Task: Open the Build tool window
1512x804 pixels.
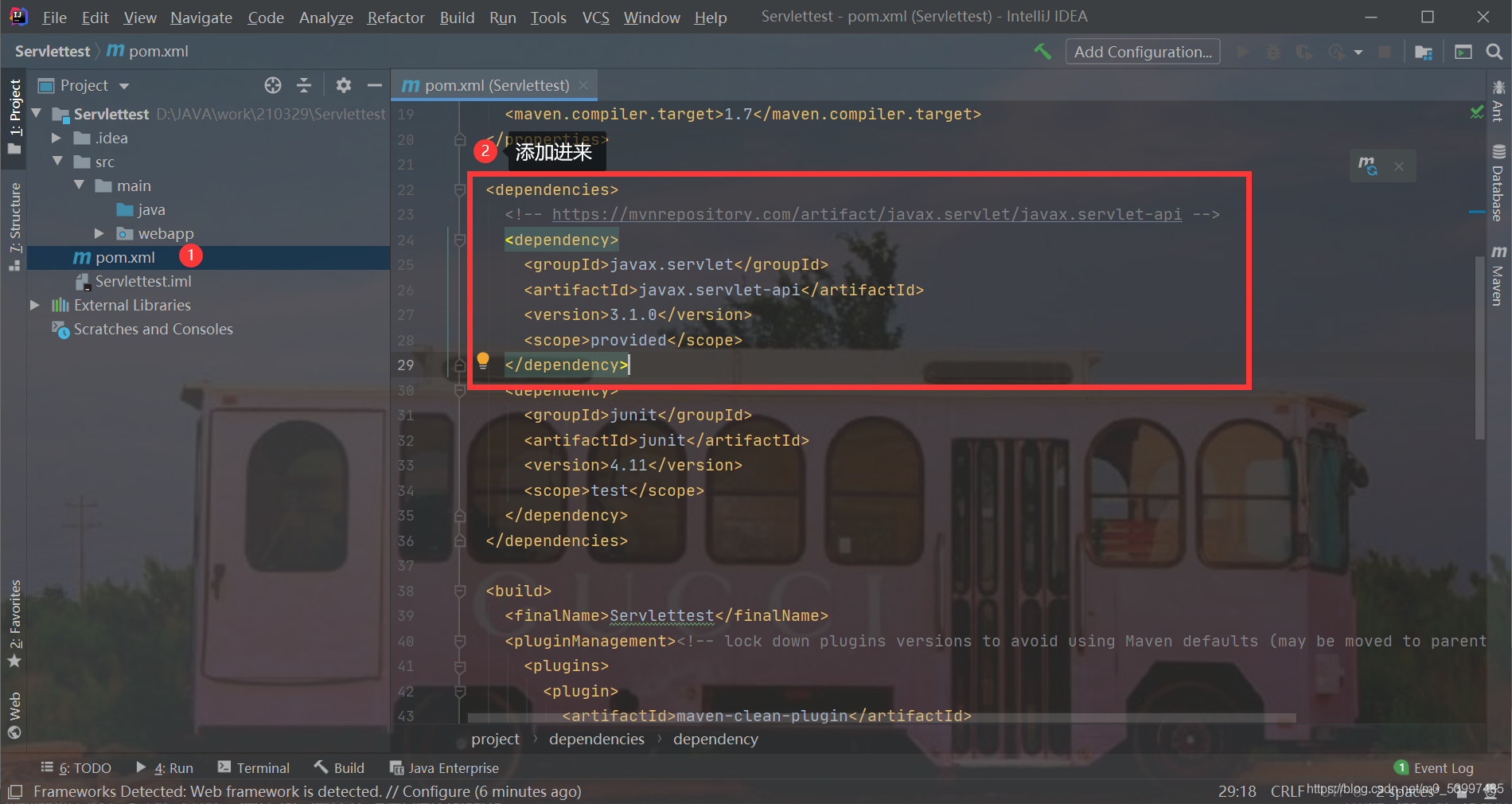Action: (x=339, y=768)
